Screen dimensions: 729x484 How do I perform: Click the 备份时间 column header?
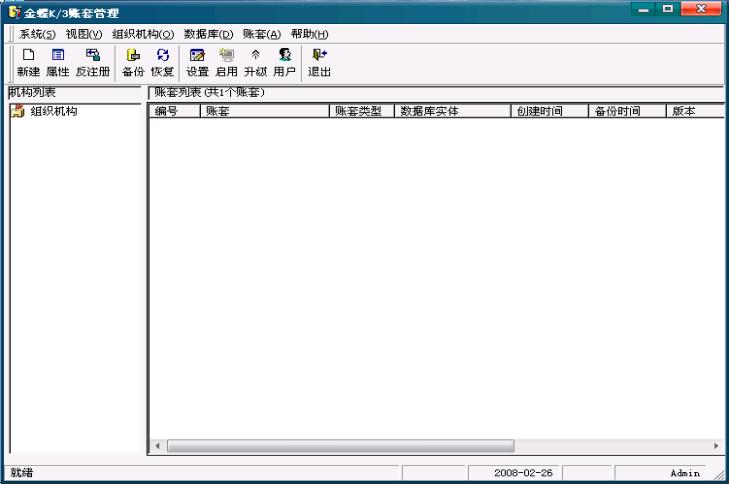tap(627, 111)
